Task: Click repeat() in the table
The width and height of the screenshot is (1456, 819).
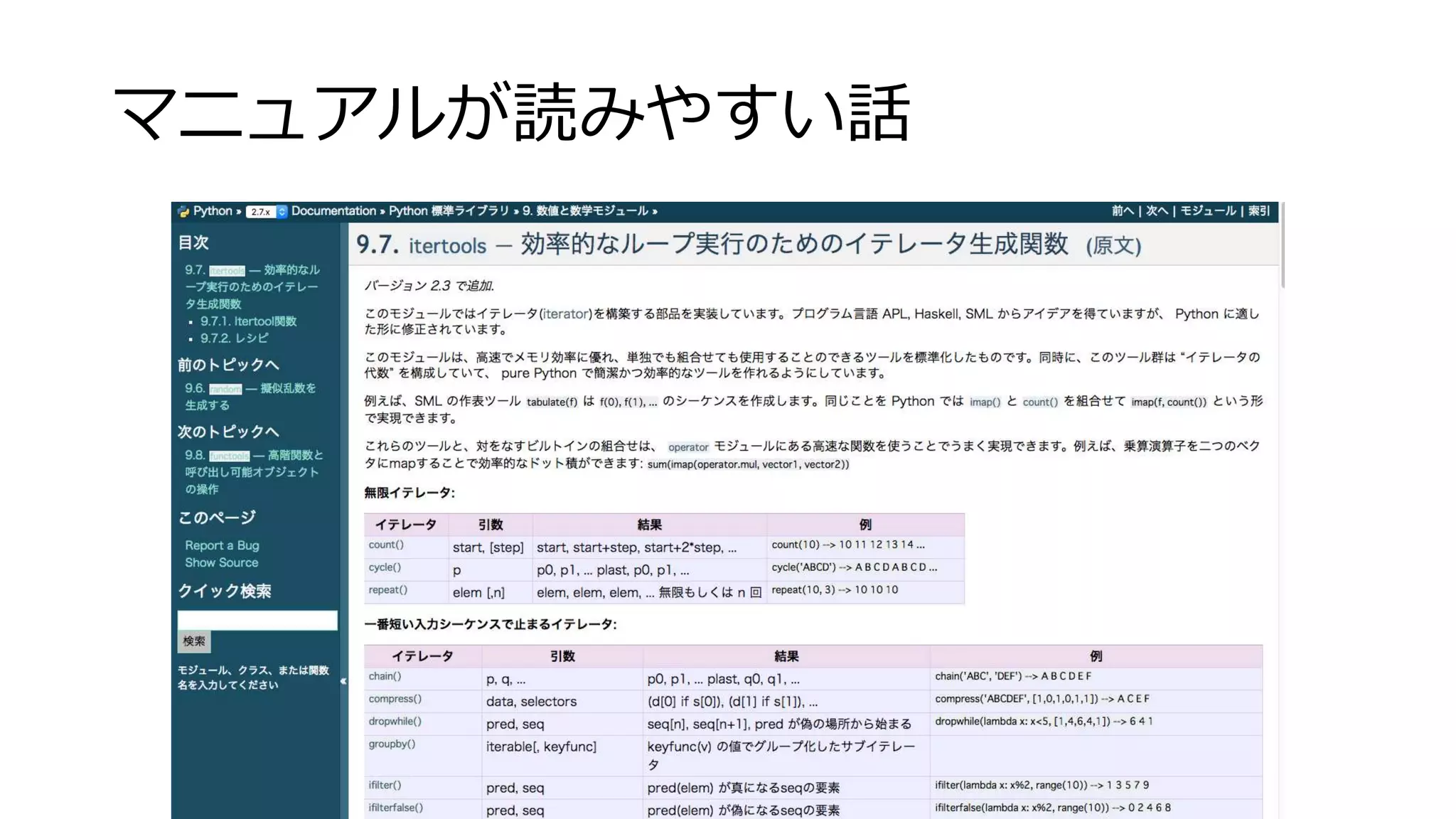Action: [x=387, y=590]
